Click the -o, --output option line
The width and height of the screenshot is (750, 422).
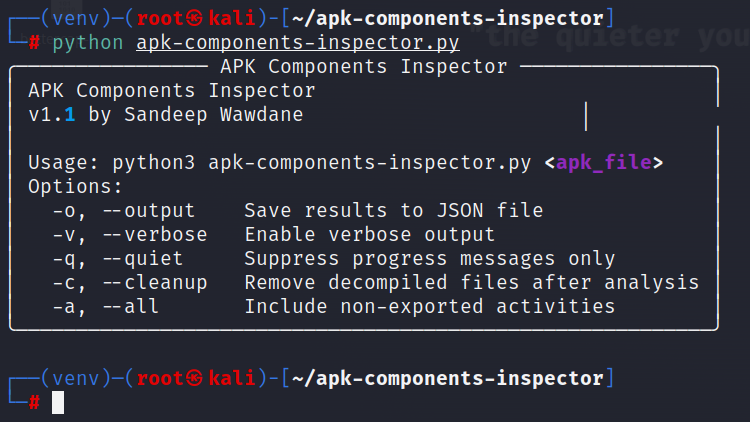pos(298,211)
